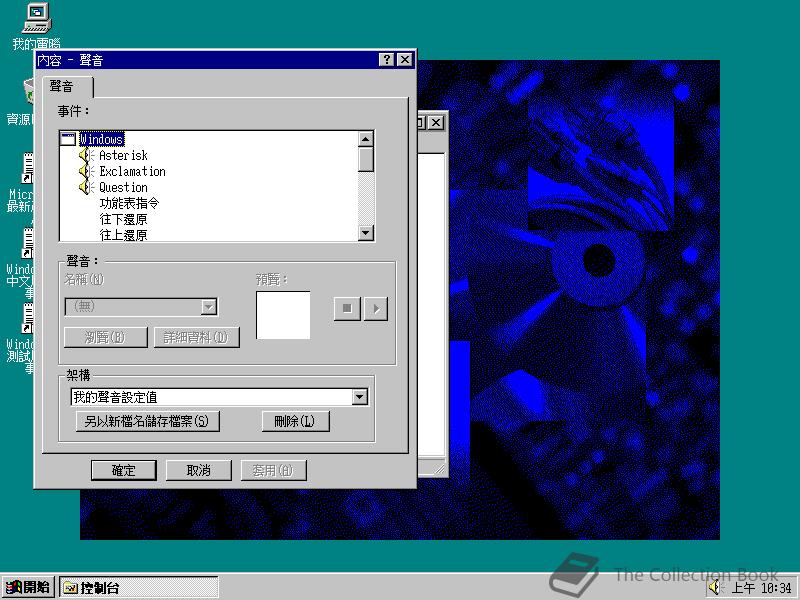Close the window behind the sound dialog
The height and width of the screenshot is (600, 800).
click(x=436, y=122)
